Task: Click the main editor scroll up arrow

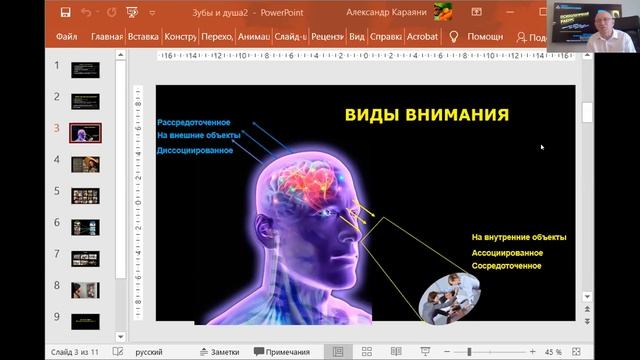Action: click(587, 55)
